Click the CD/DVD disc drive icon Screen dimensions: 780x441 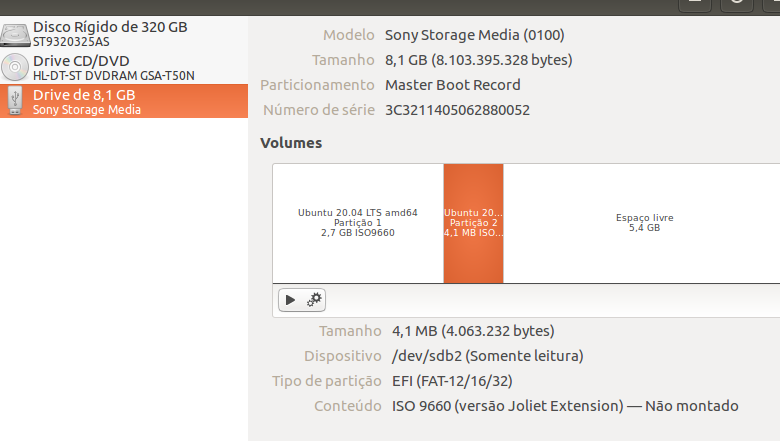click(x=15, y=67)
